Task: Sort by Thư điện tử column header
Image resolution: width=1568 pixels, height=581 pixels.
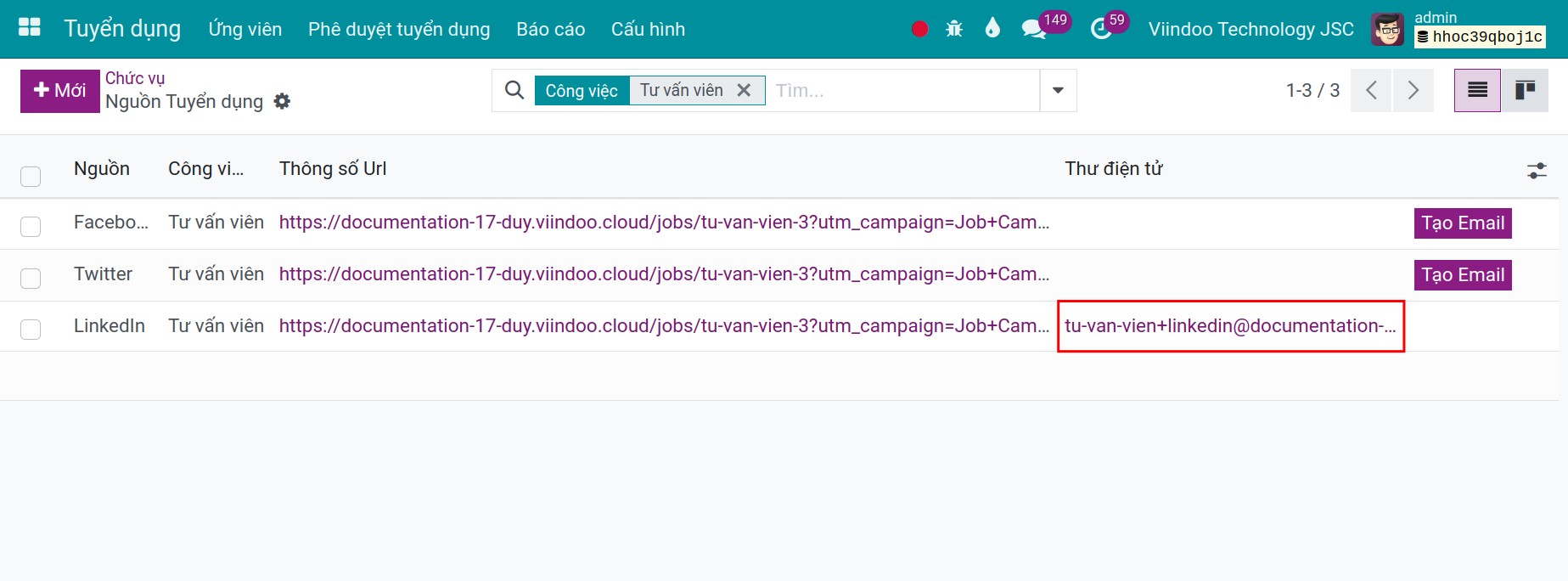Action: coord(1114,168)
